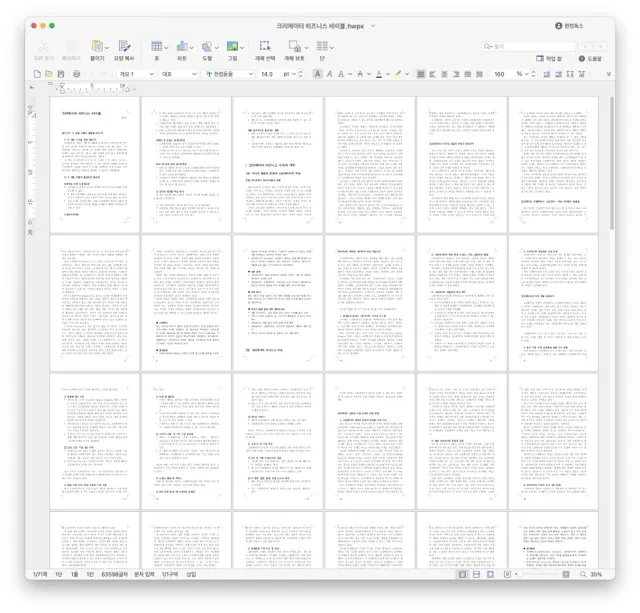The height and width of the screenshot is (613, 640).
Task: Click the 개체 보호 (Protect Object) icon
Action: pyautogui.click(x=294, y=46)
